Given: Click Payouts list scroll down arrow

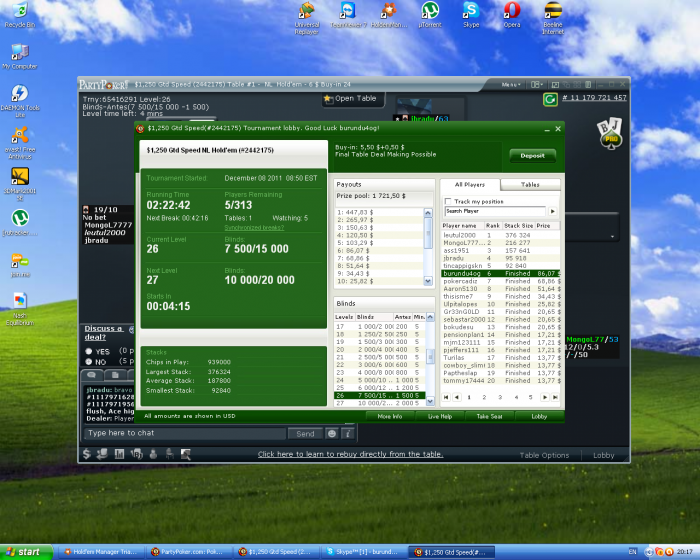Looking at the screenshot, I should tap(428, 281).
